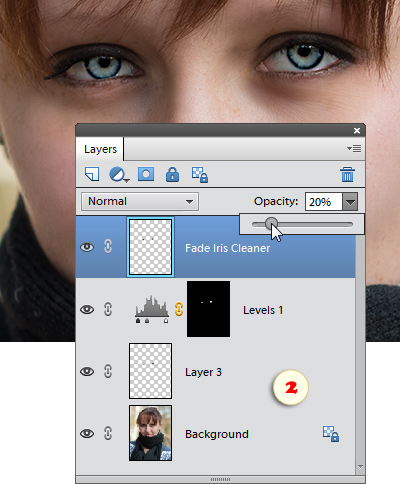This screenshot has width=400, height=484.
Task: Expand the Opacity percentage dropdown arrow
Action: point(350,202)
